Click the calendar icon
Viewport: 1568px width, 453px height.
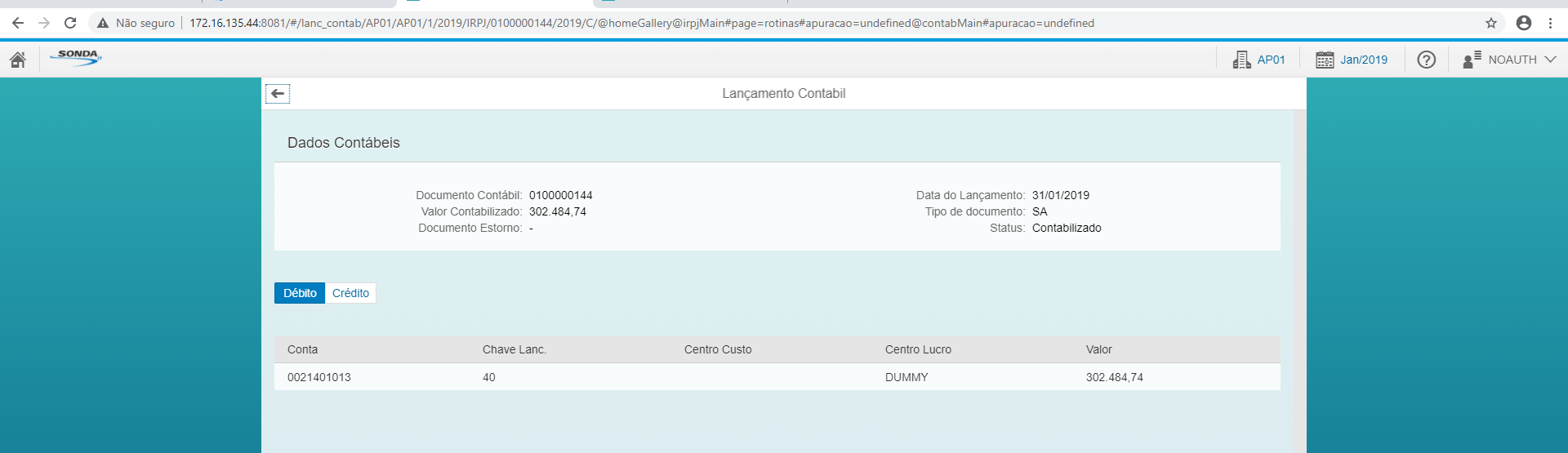pos(1325,60)
